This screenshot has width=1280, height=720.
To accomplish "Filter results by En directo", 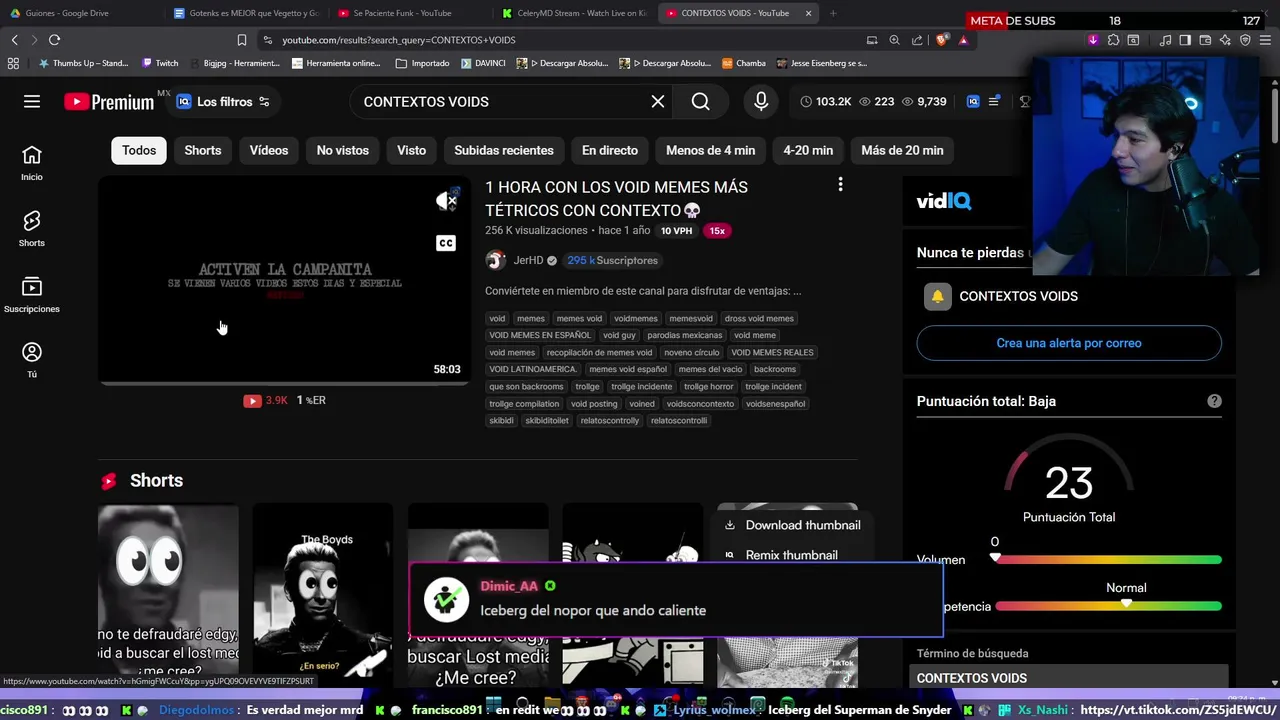I will click(610, 150).
